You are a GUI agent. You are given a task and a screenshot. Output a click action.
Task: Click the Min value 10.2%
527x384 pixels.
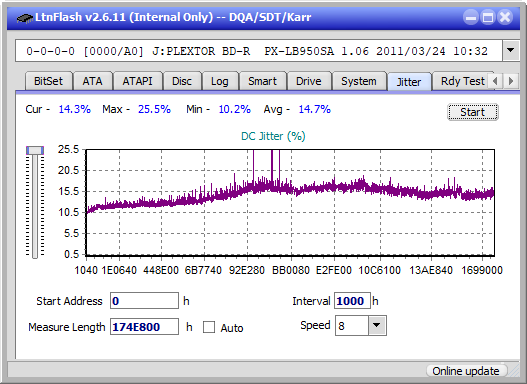pyautogui.click(x=235, y=109)
